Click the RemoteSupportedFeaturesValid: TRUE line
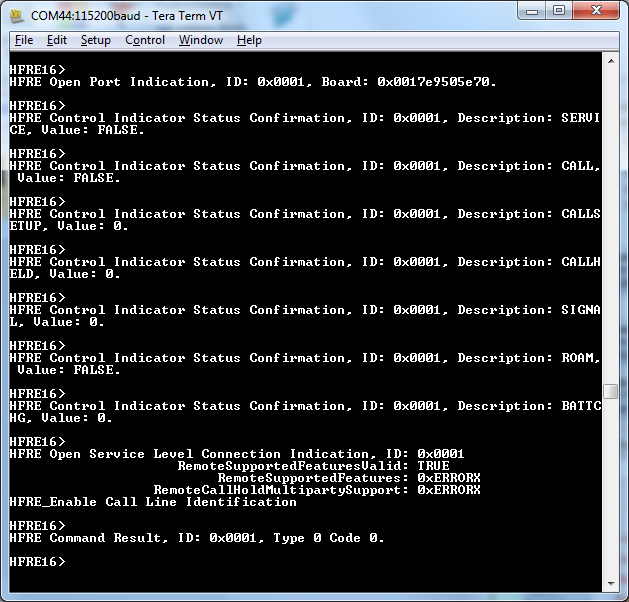Viewport: 629px width, 602px height. [x=313, y=466]
